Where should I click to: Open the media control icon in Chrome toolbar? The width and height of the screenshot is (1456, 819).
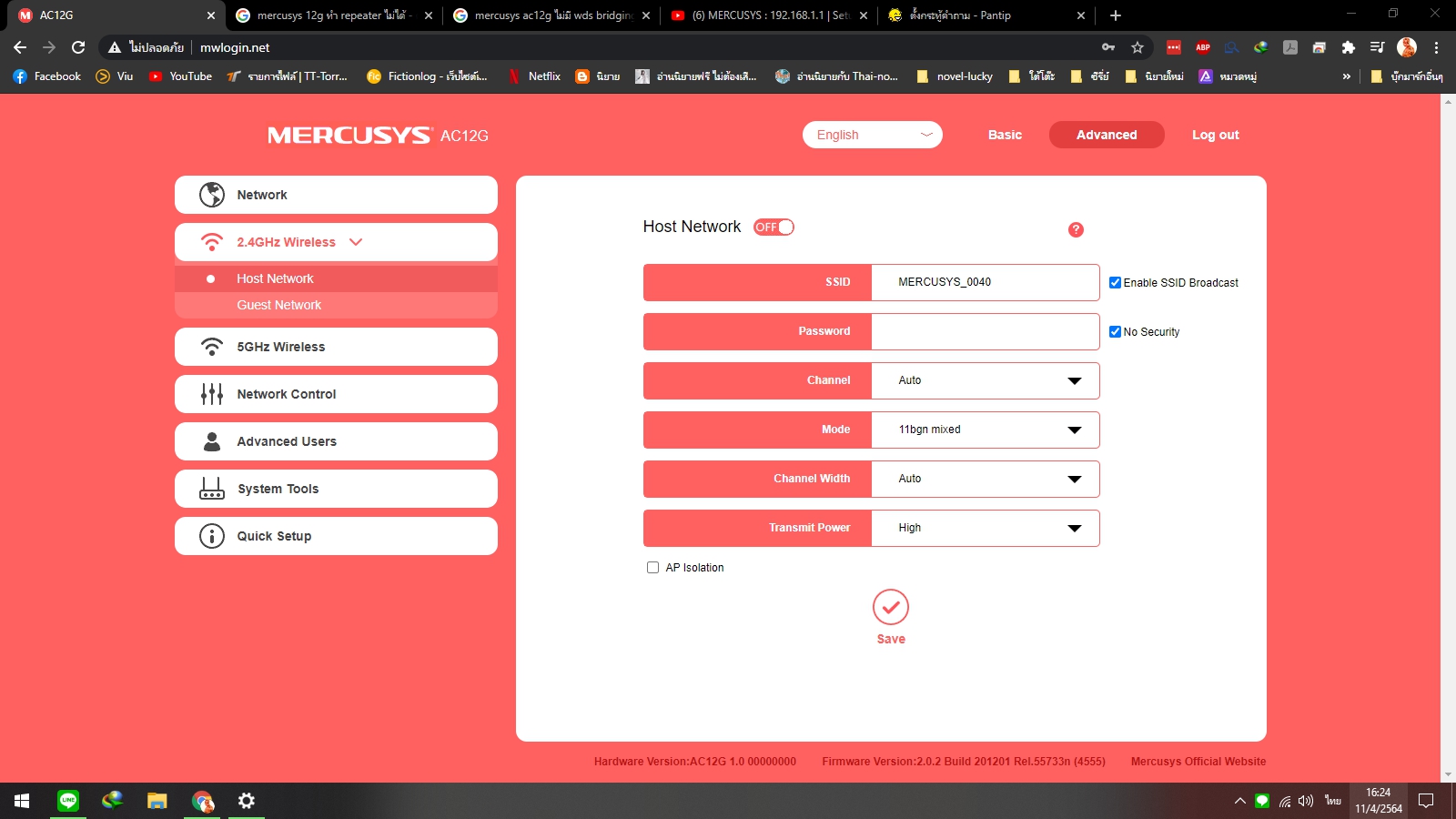pyautogui.click(x=1378, y=47)
